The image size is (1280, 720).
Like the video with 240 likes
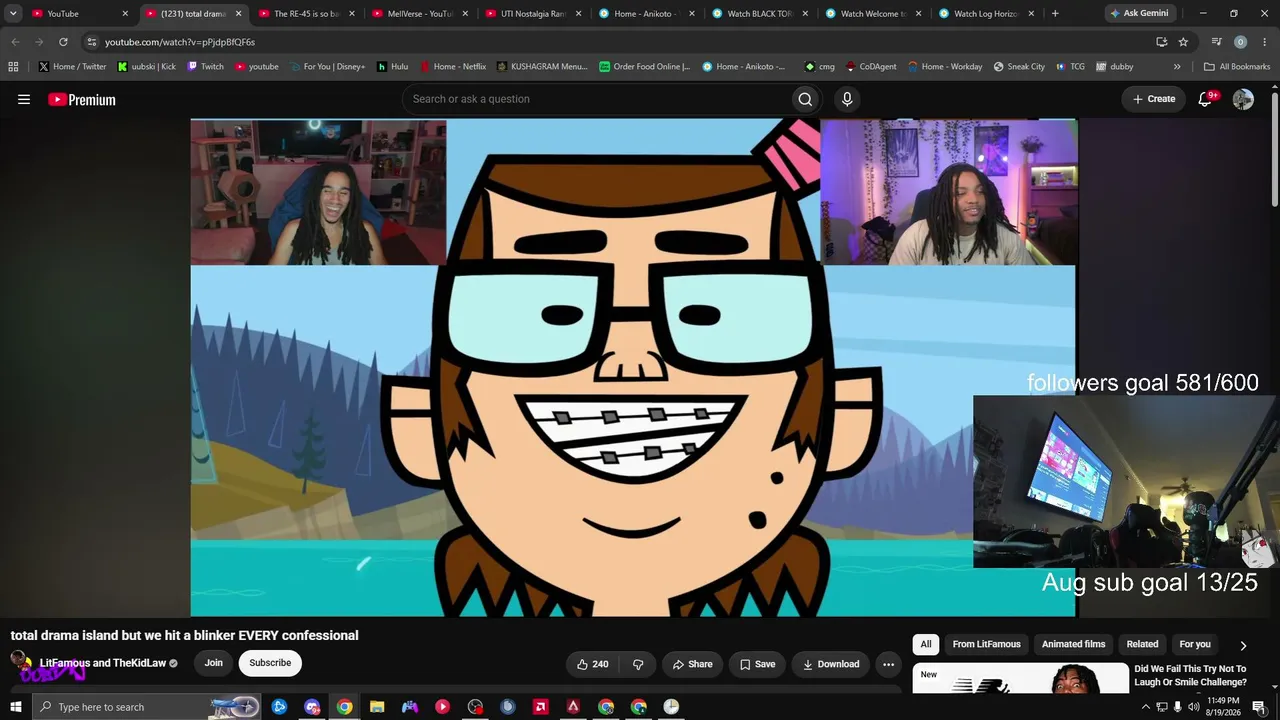(592, 664)
